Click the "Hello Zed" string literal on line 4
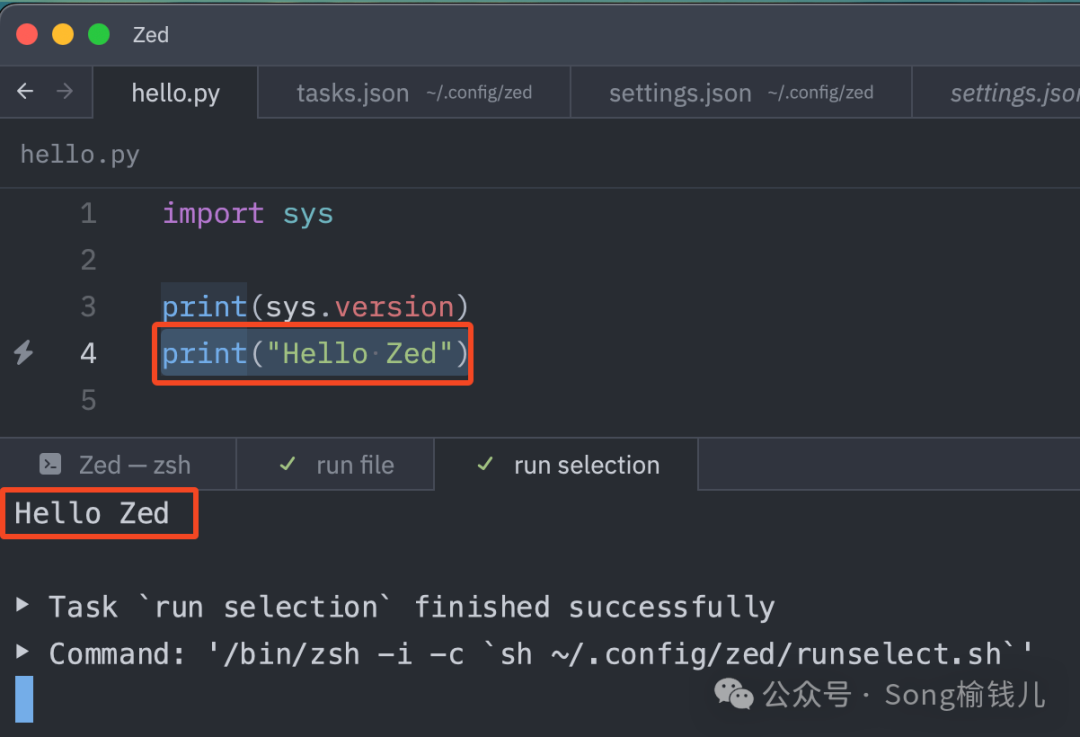 click(x=360, y=353)
